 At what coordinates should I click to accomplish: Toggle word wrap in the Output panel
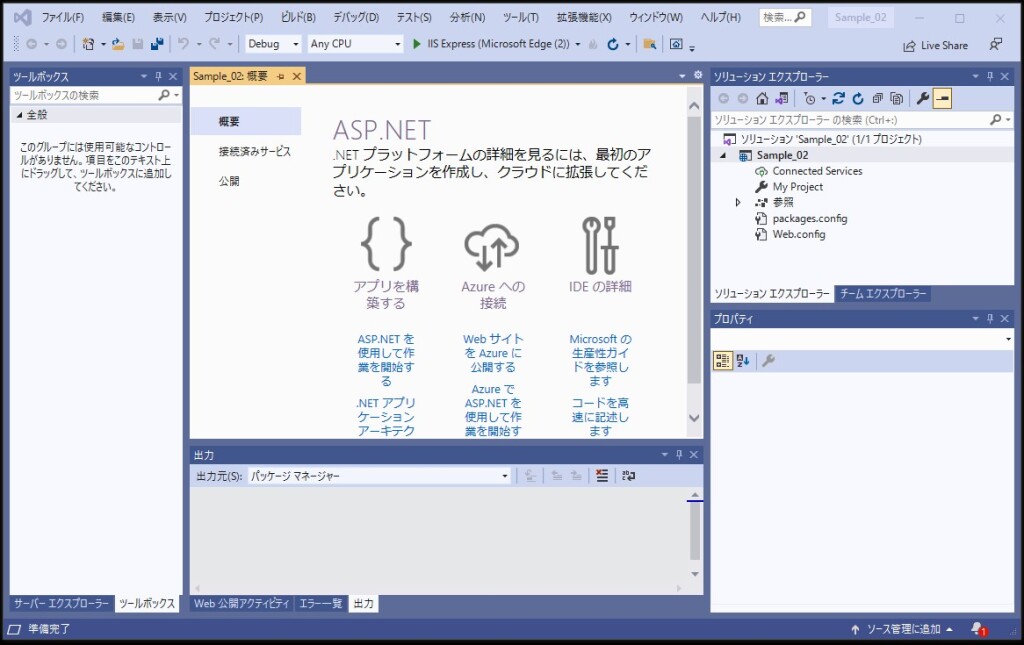(628, 476)
